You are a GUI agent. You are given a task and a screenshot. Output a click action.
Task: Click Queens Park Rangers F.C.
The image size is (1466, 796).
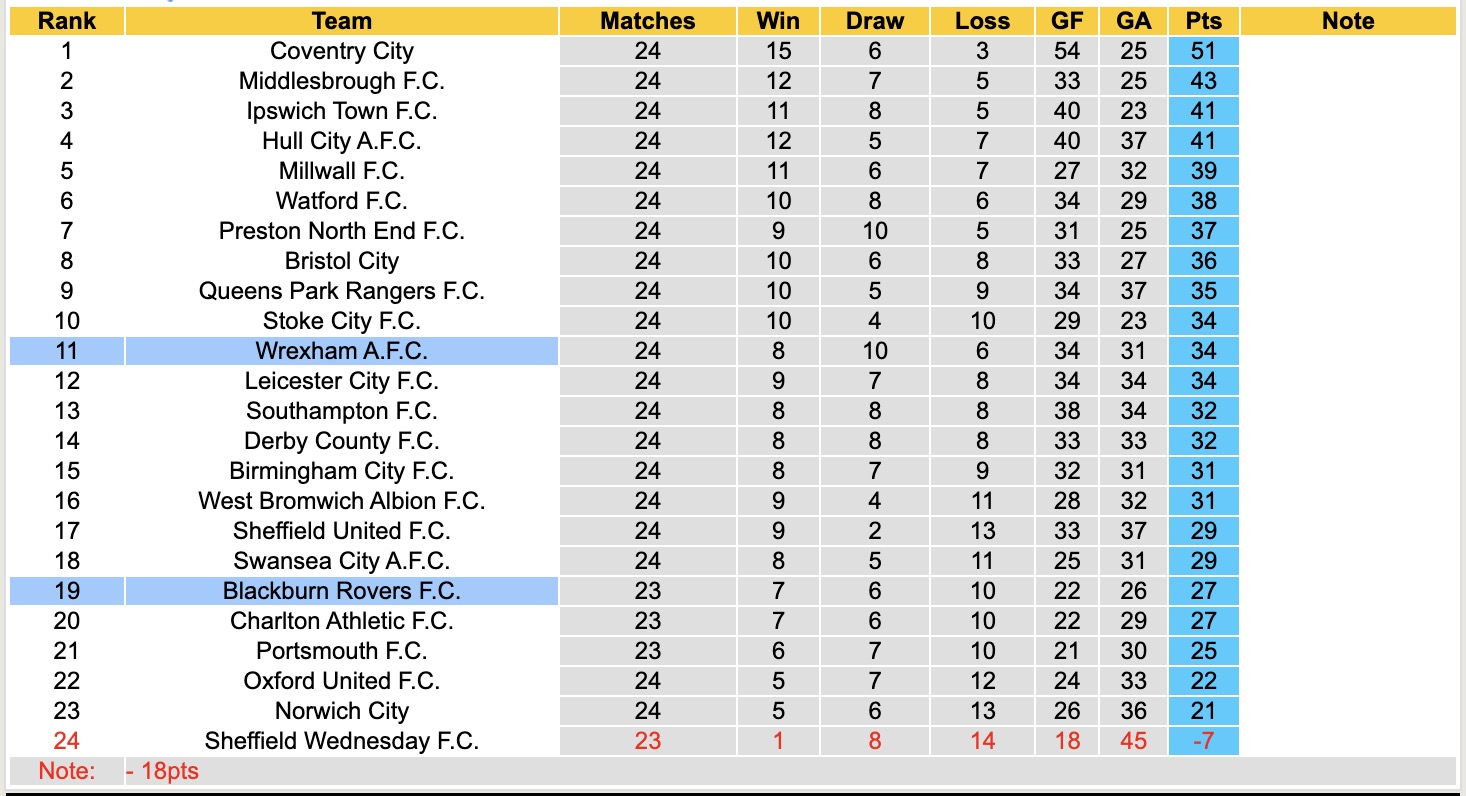(342, 291)
